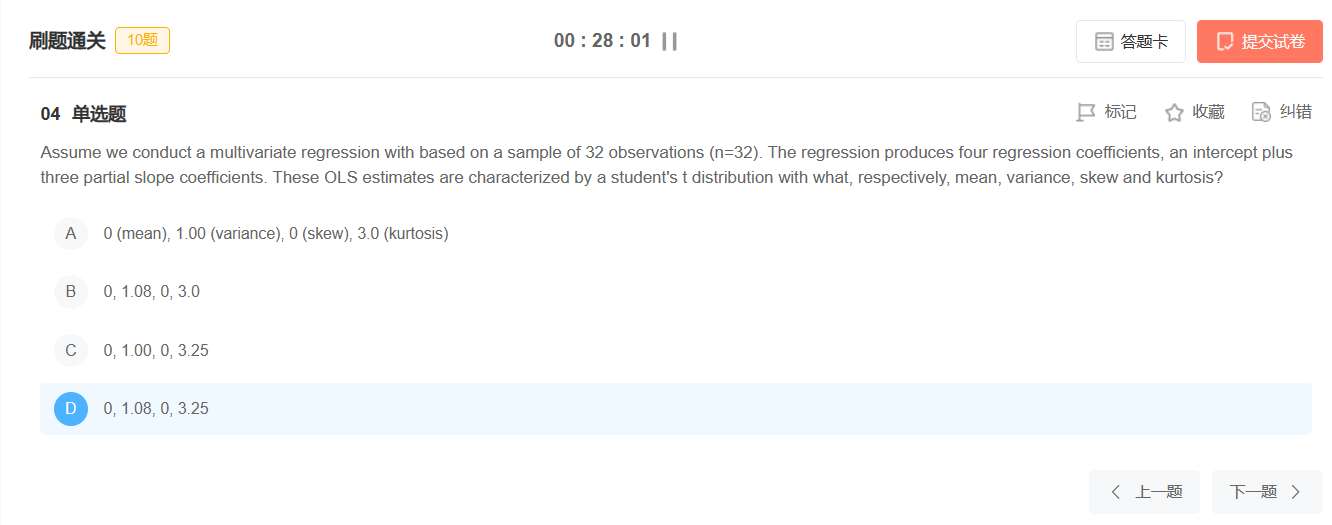This screenshot has height=525, width=1332.
Task: Select the highlighted answer option D
Action: pos(71,409)
